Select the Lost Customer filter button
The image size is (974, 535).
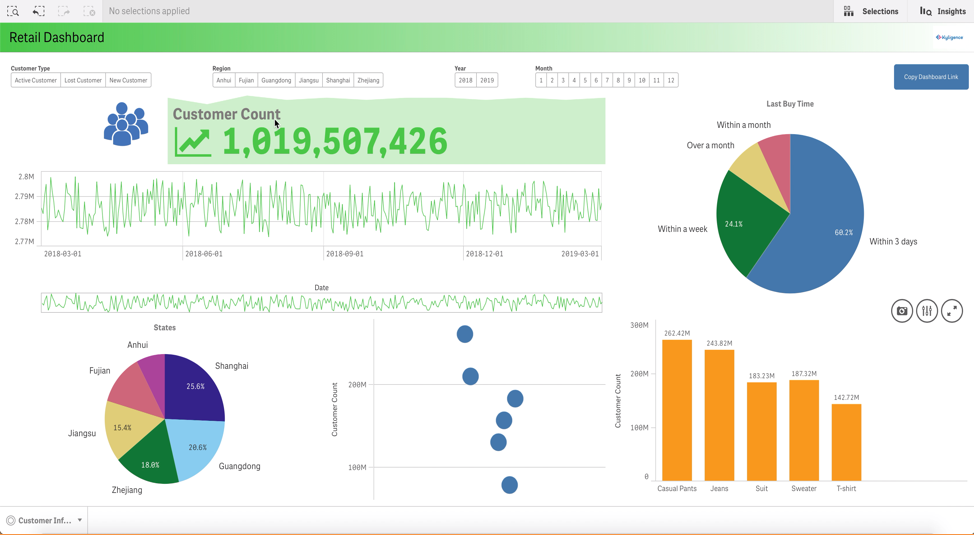82,80
